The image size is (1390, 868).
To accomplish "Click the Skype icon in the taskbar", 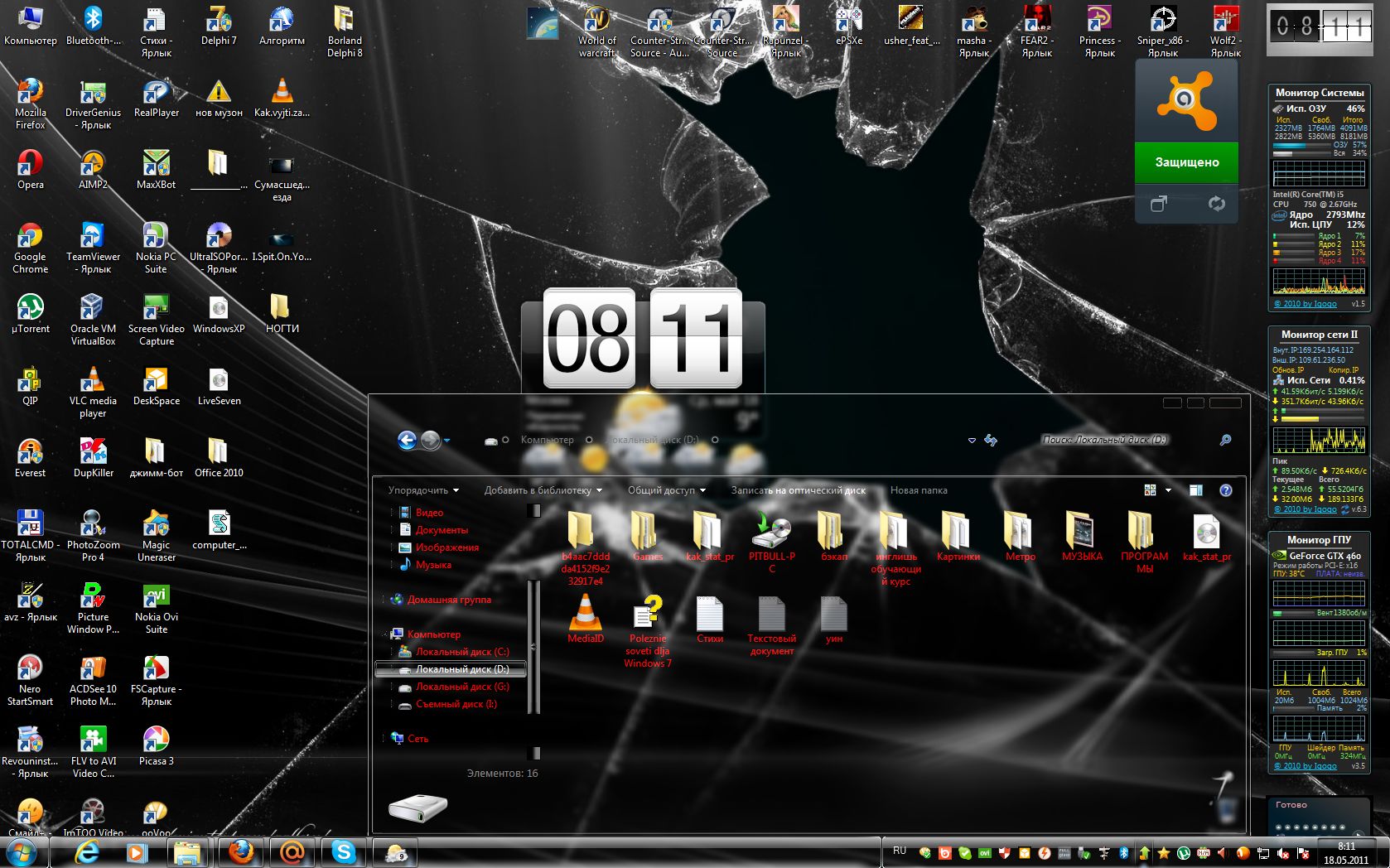I will click(343, 851).
